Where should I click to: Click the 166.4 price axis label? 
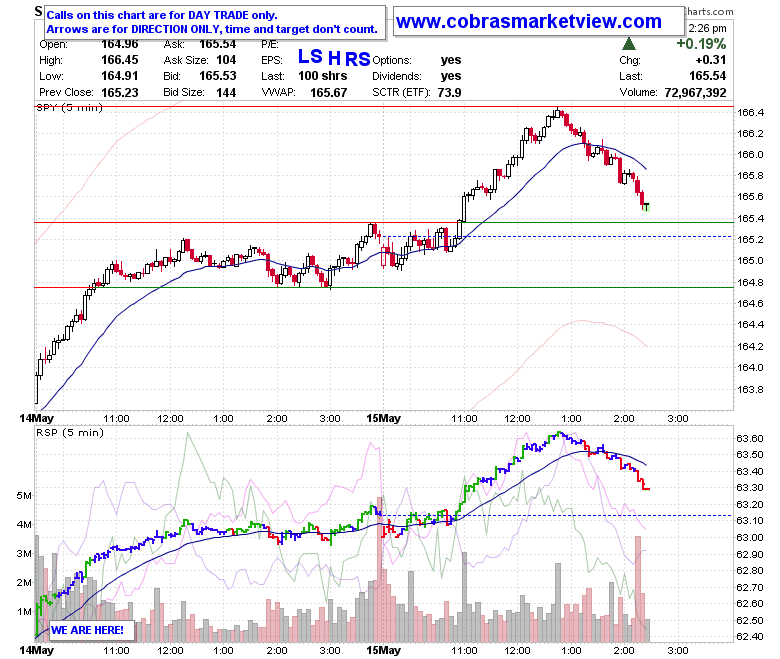(750, 112)
